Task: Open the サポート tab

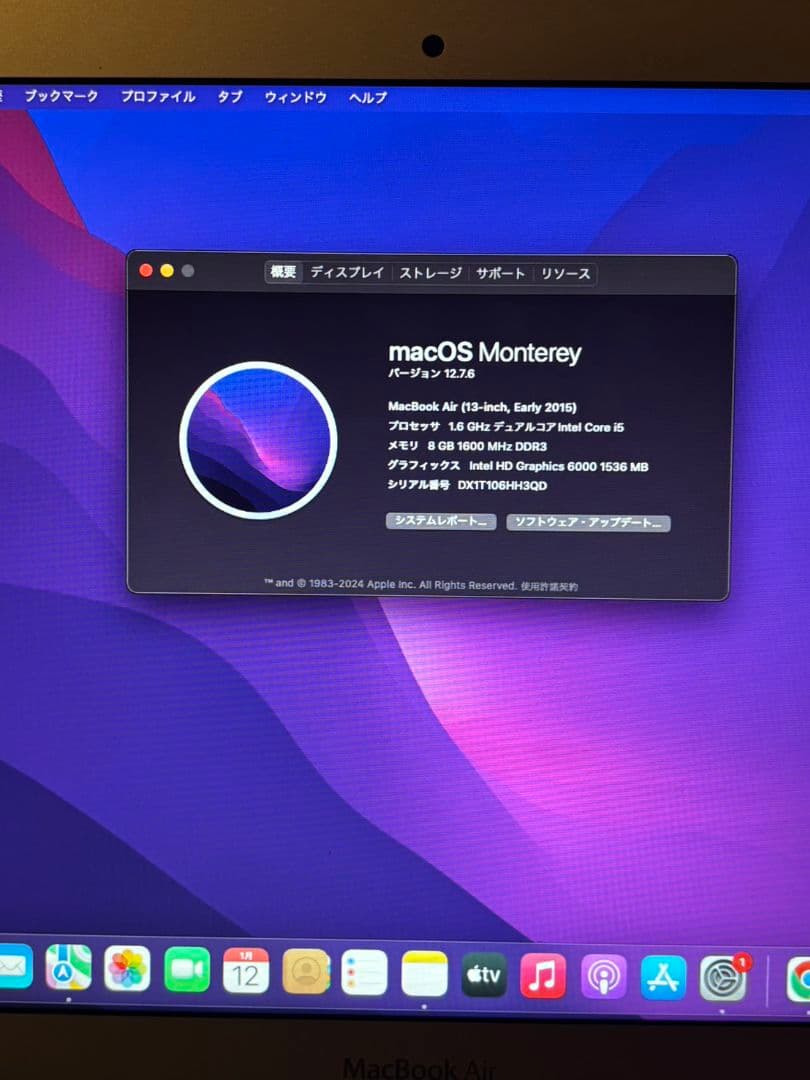Action: click(x=500, y=270)
